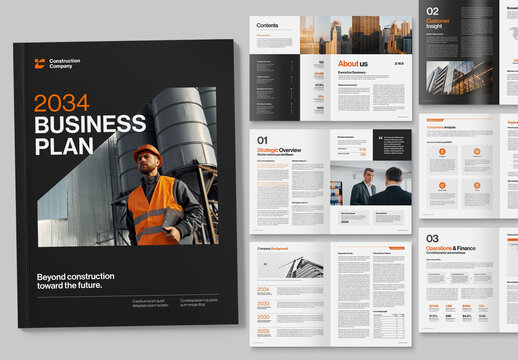Click the 'Competitive Analysis' heading
Image resolution: width=518 pixels, height=360 pixels.
pyautogui.click(x=441, y=127)
